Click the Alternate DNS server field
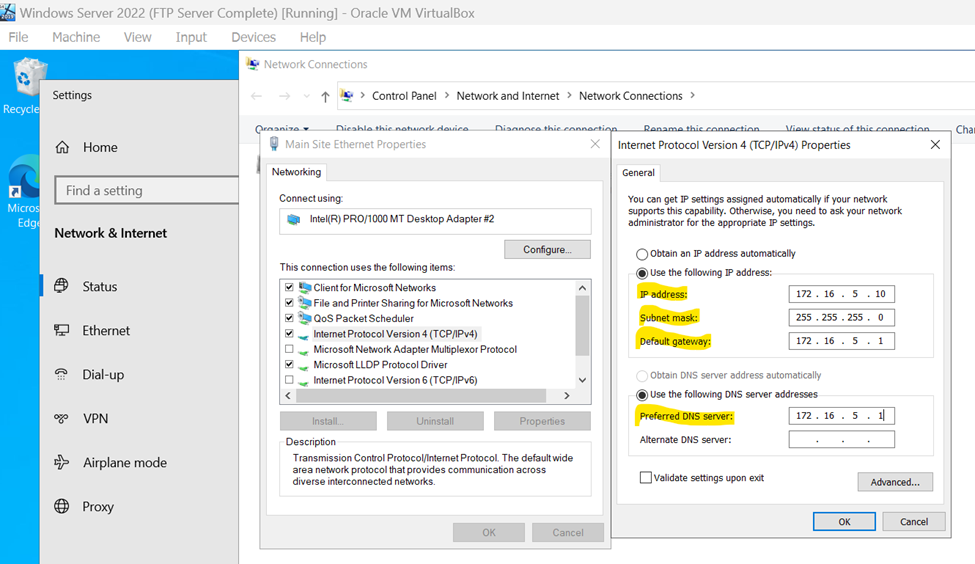Viewport: 975px width, 564px height. (x=841, y=440)
